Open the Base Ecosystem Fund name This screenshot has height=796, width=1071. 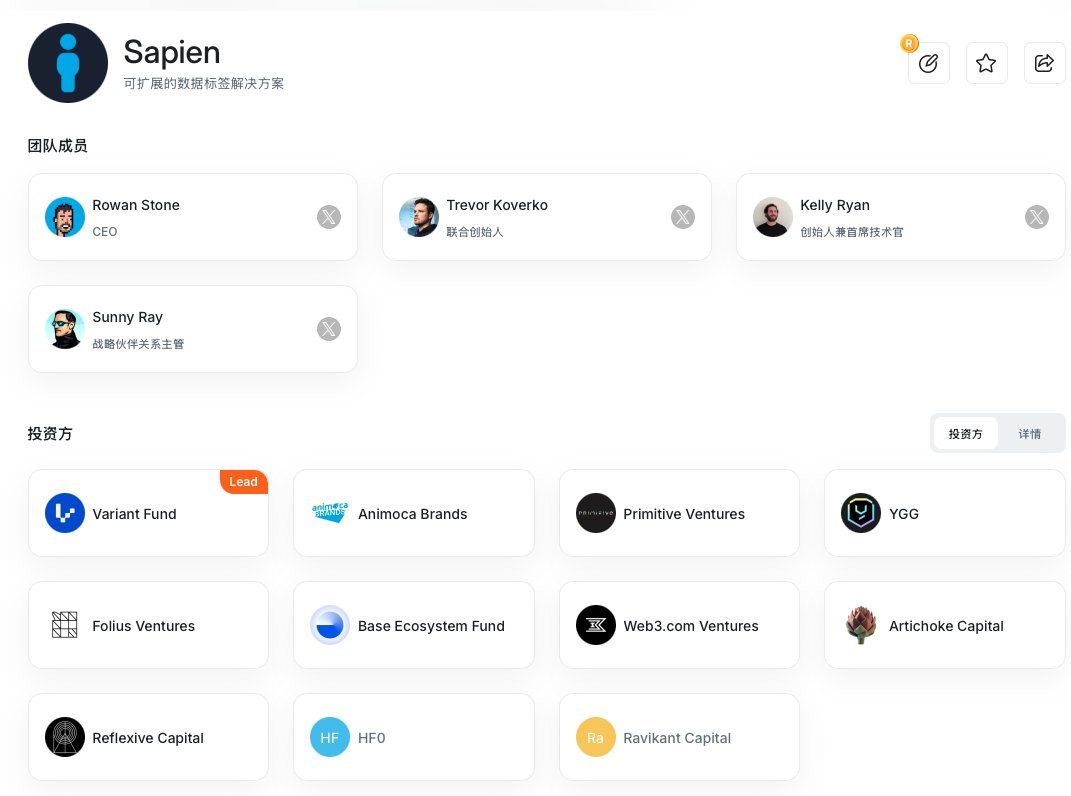(431, 626)
